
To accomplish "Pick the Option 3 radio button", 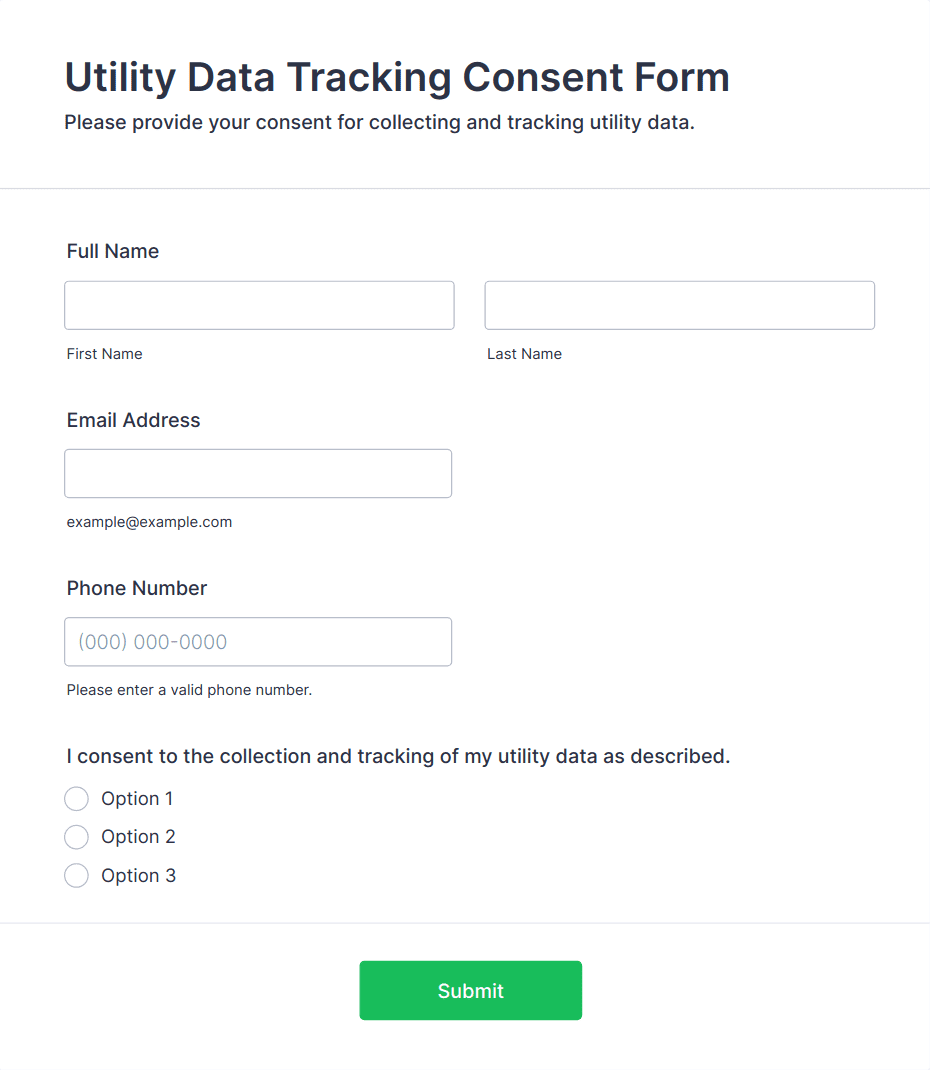I will pyautogui.click(x=76, y=876).
